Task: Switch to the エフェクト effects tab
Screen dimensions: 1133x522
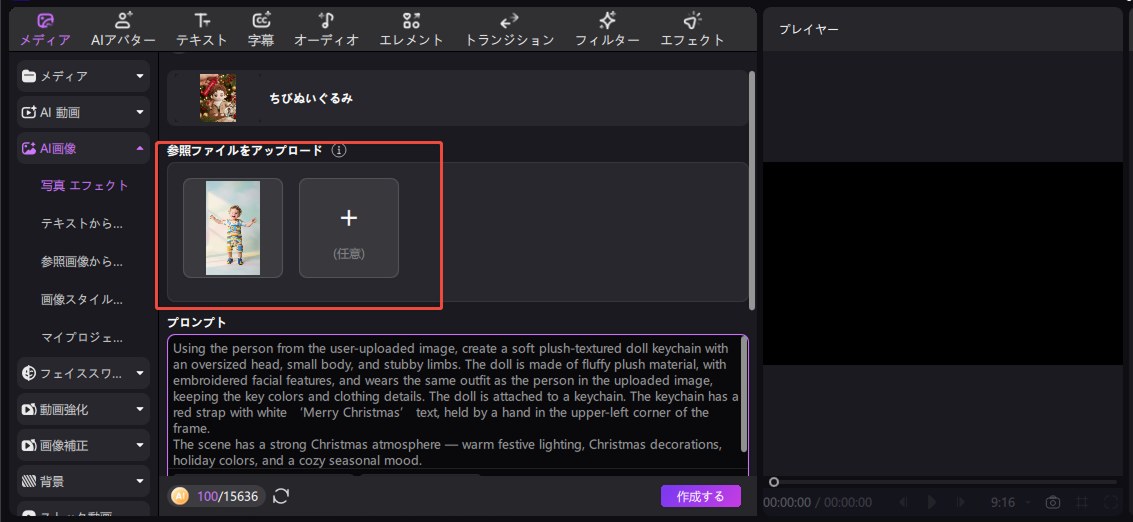Action: (692, 29)
